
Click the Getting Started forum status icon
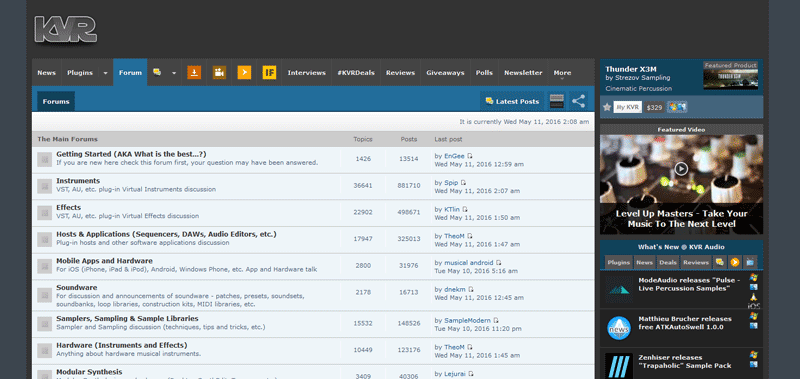tap(44, 159)
